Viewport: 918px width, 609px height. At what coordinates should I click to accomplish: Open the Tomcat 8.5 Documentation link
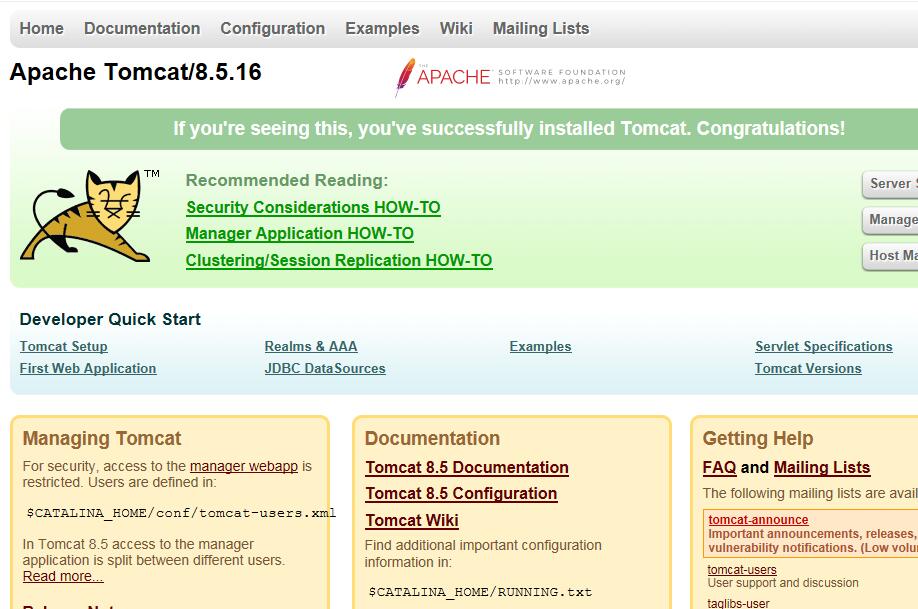(467, 467)
